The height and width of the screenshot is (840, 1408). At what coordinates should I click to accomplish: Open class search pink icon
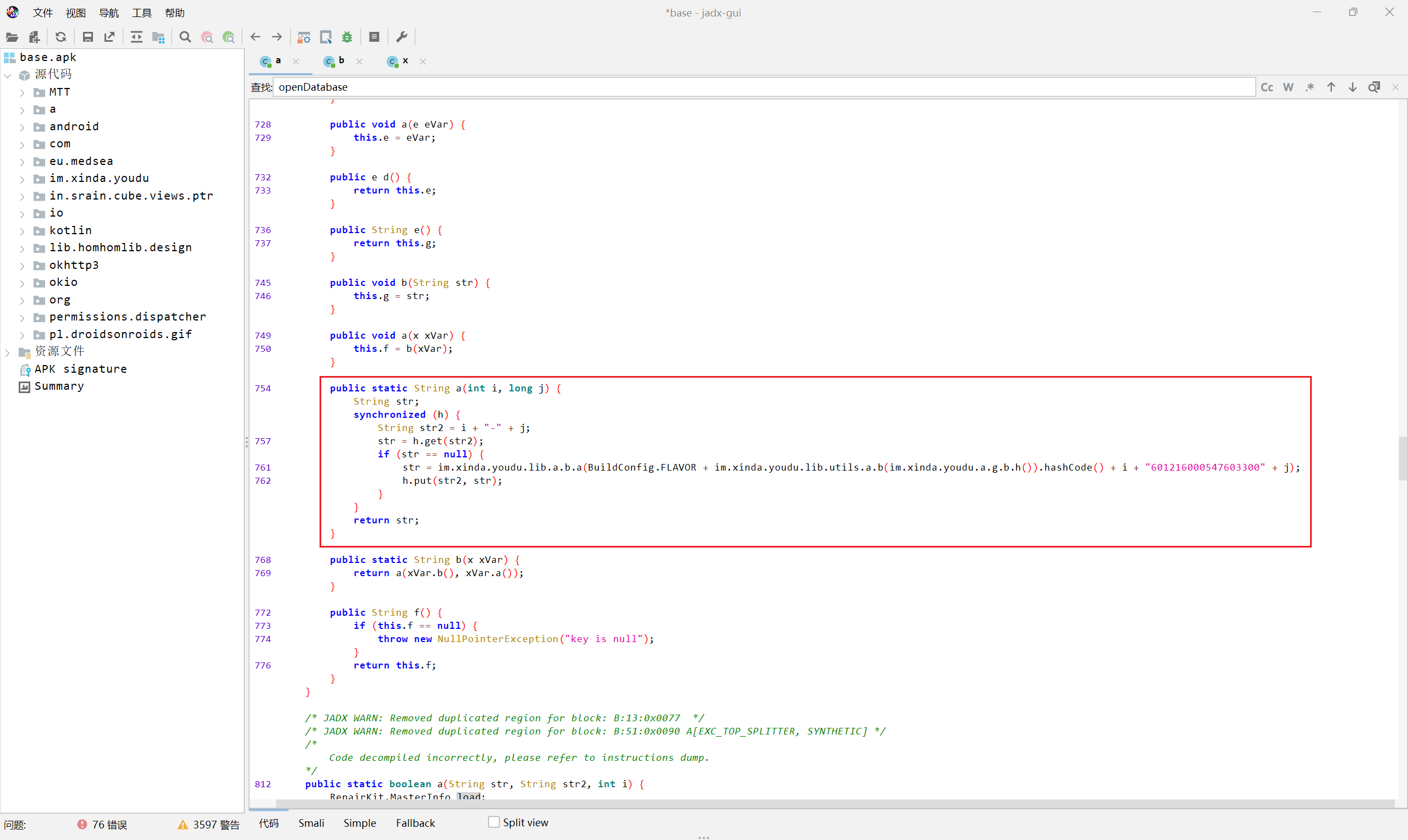[207, 37]
